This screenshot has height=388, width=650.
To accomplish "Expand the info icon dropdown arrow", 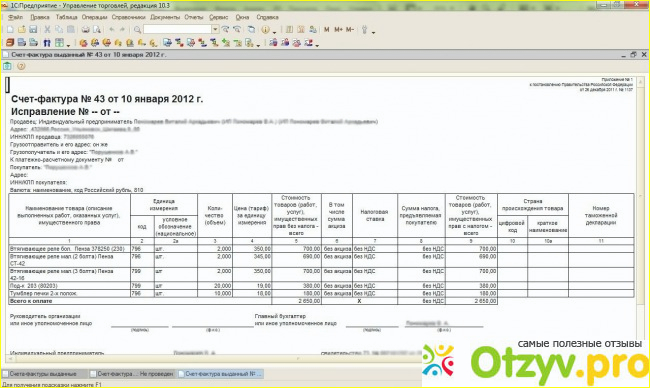I will pyautogui.click(x=274, y=32).
